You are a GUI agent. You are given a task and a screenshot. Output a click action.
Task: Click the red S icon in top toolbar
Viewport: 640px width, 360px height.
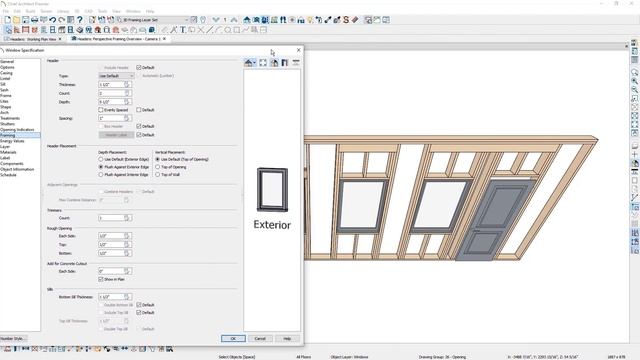346,20
